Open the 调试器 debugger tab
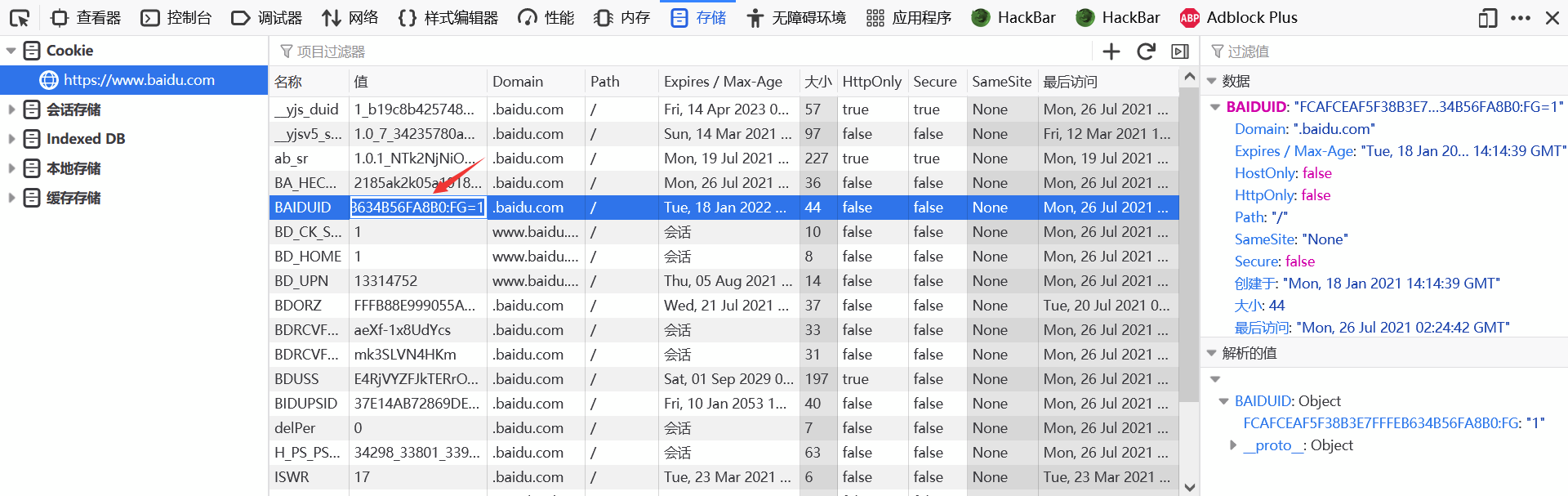 (x=267, y=17)
